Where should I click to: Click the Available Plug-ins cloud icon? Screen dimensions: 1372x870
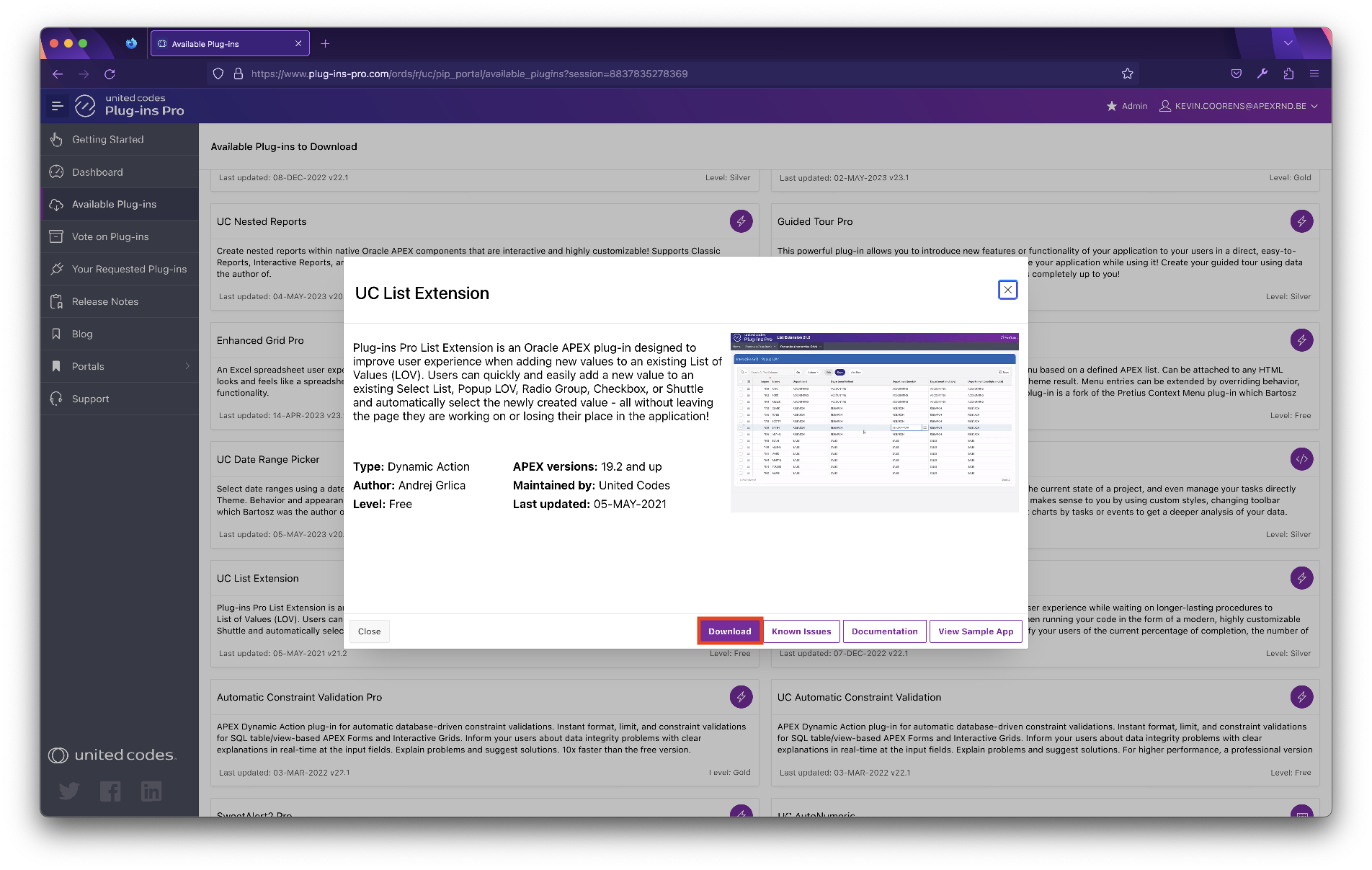click(x=56, y=205)
